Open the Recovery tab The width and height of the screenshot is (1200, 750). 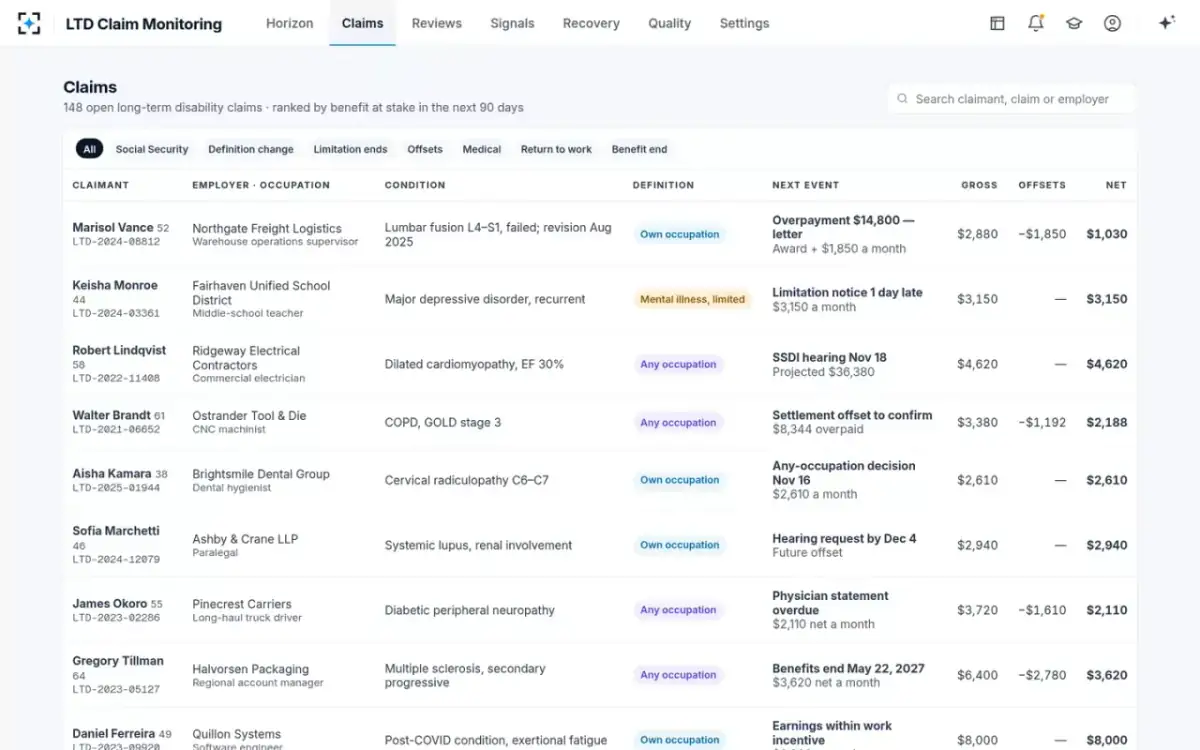pos(591,23)
